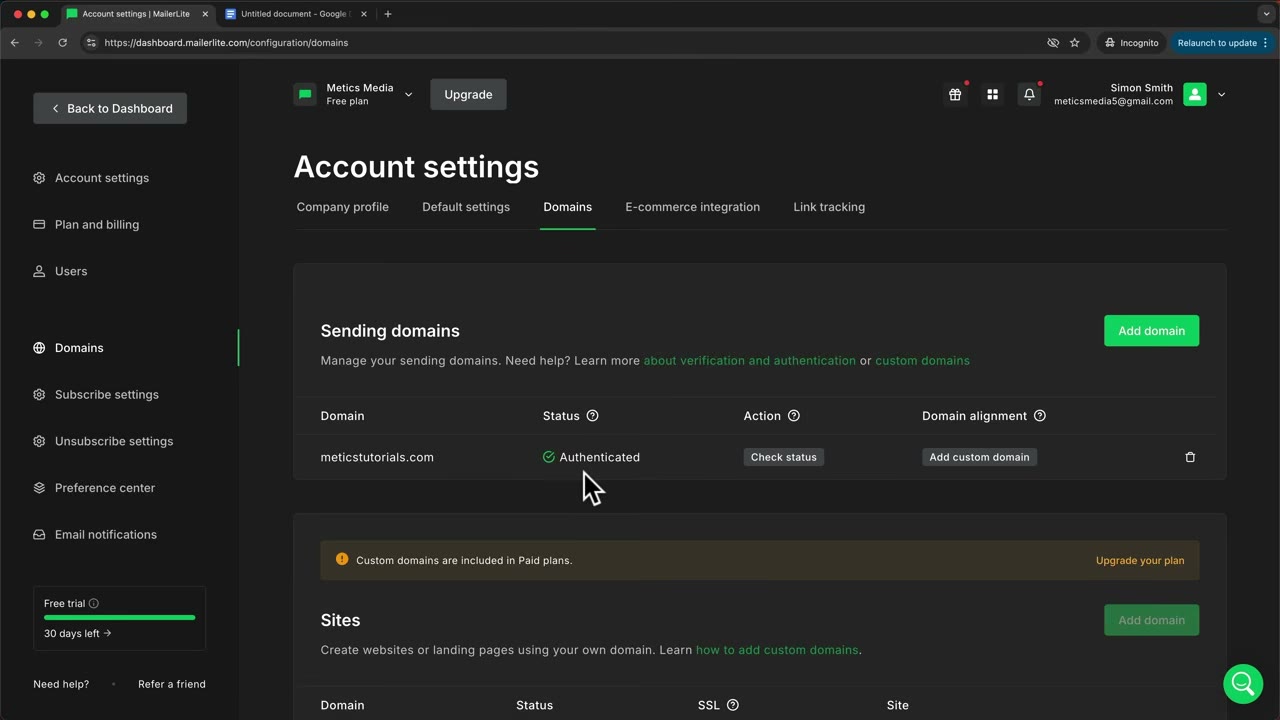Open the gift rewards icon
The image size is (1280, 720).
tap(955, 94)
